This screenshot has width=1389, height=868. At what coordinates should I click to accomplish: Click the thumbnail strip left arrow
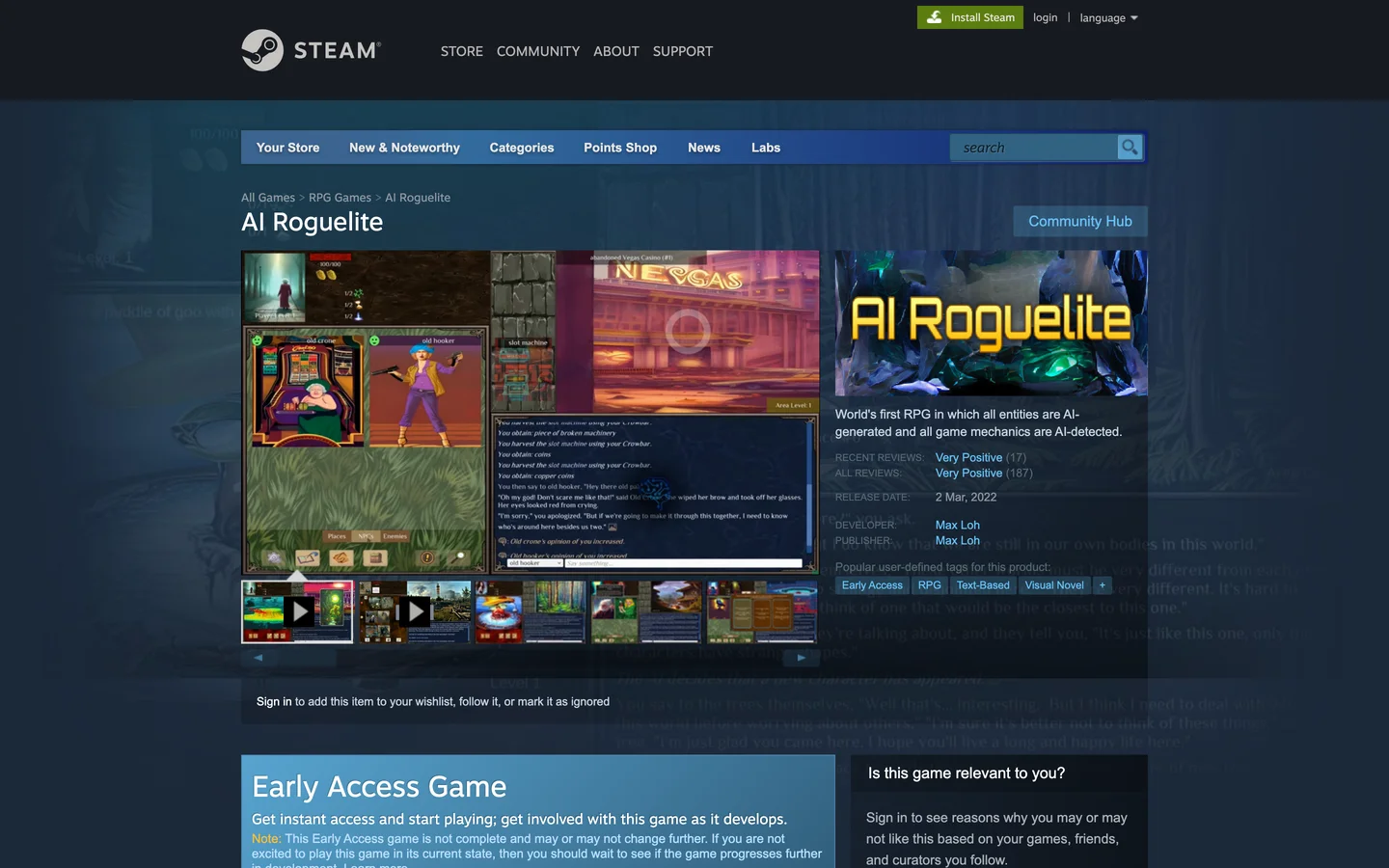258,658
